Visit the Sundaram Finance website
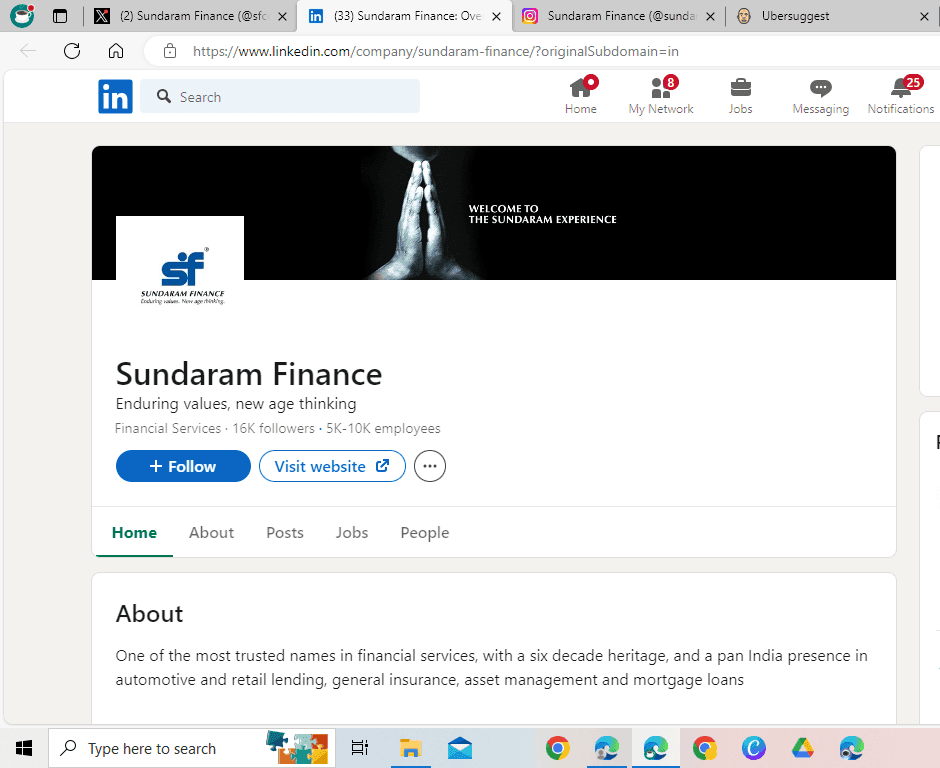Image resolution: width=940 pixels, height=768 pixels. [x=331, y=466]
